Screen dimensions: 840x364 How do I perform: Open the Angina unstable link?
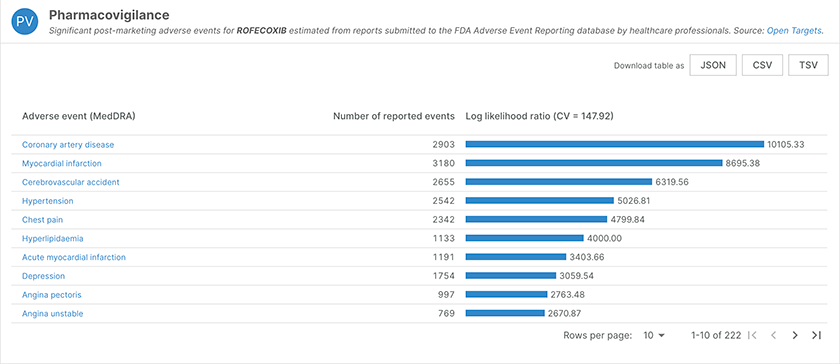(x=52, y=314)
